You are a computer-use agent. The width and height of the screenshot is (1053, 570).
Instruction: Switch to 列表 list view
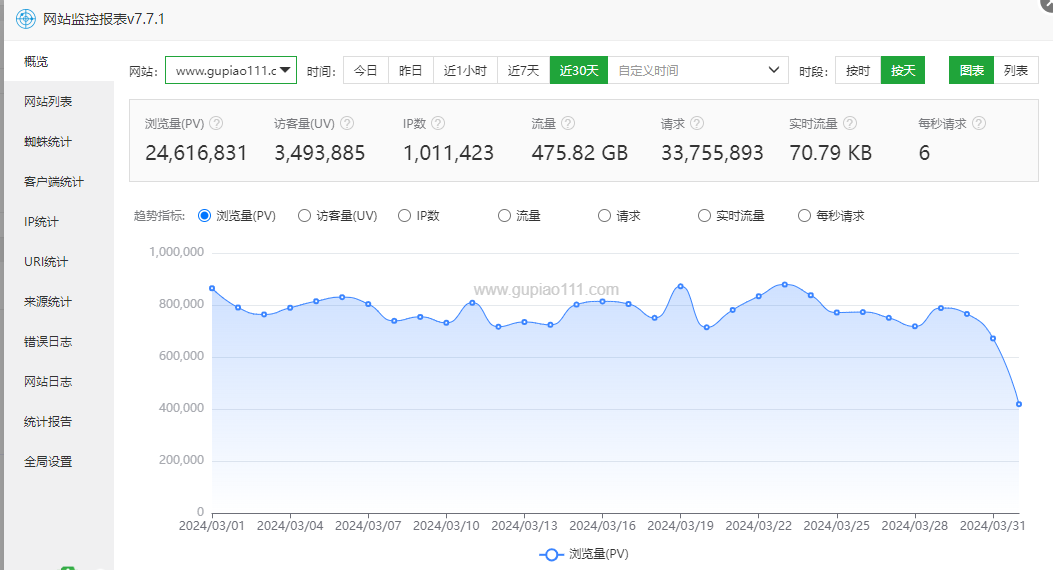coord(1016,70)
